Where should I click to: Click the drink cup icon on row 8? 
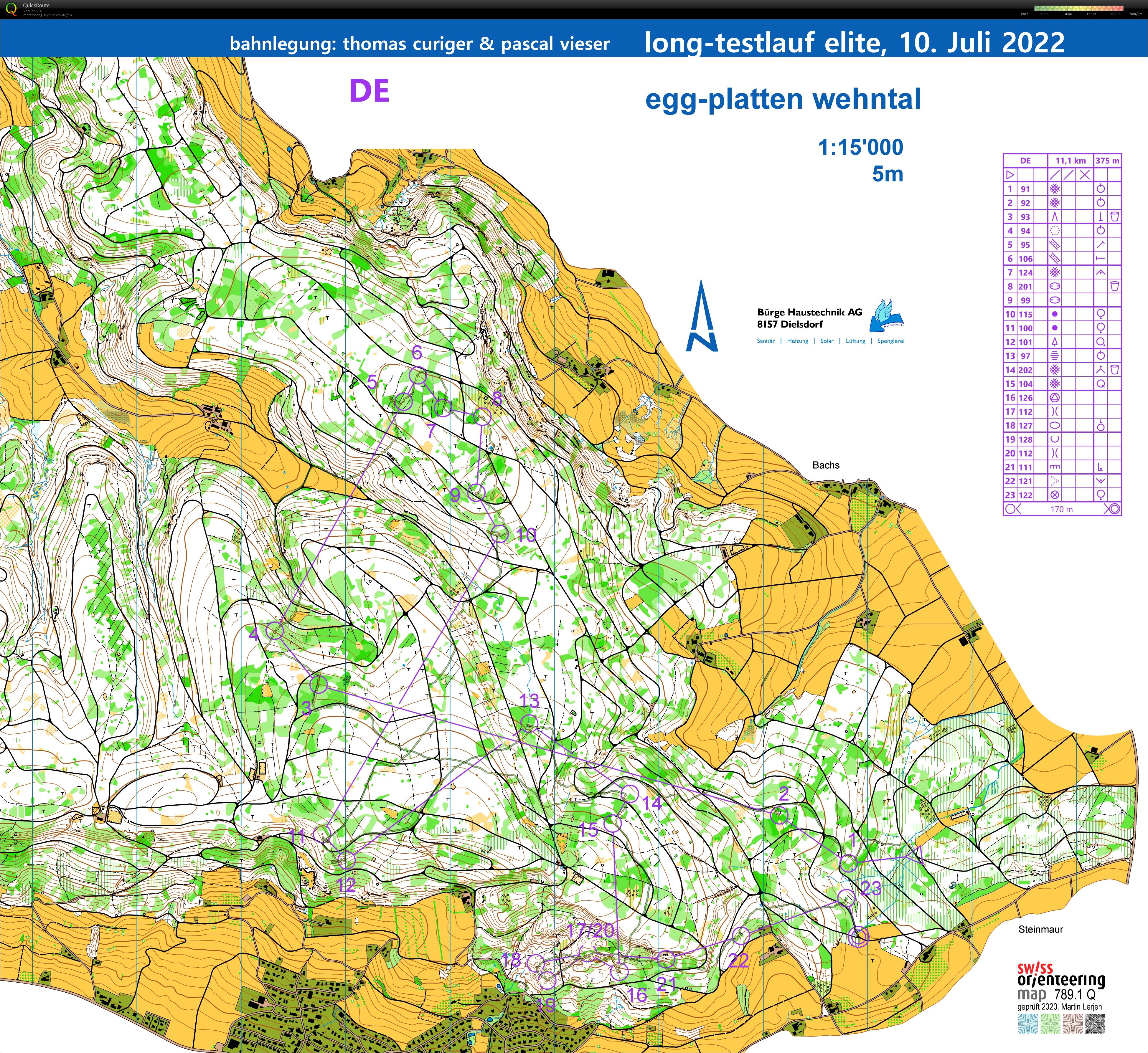(x=1115, y=287)
